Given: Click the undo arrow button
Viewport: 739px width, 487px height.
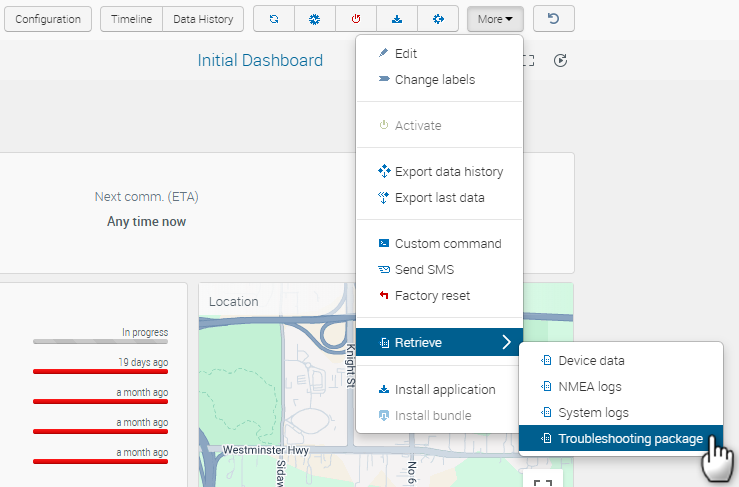Looking at the screenshot, I should click(x=553, y=19).
